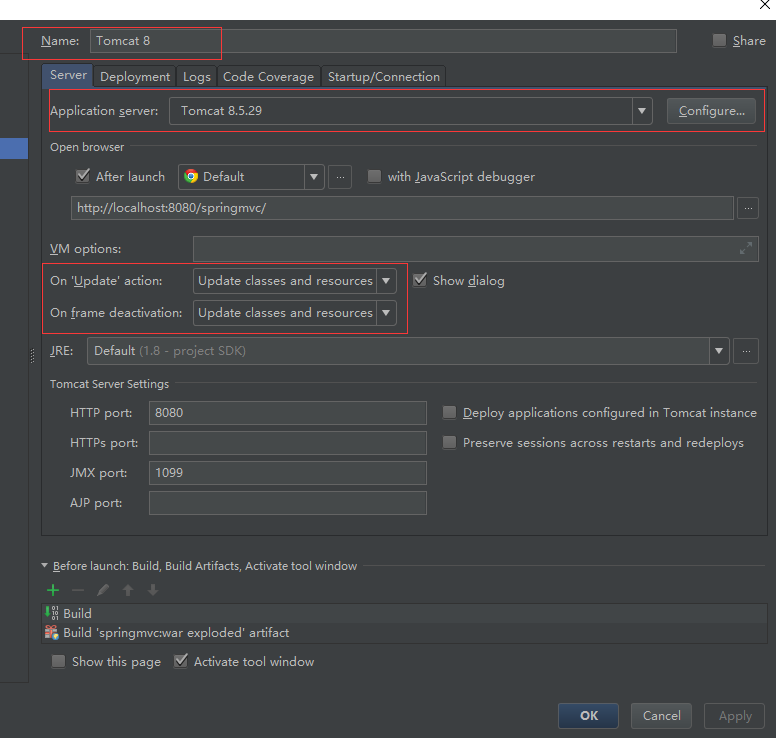Switch to the Deployment tab
Viewport: 776px width, 738px height.
coord(135,77)
